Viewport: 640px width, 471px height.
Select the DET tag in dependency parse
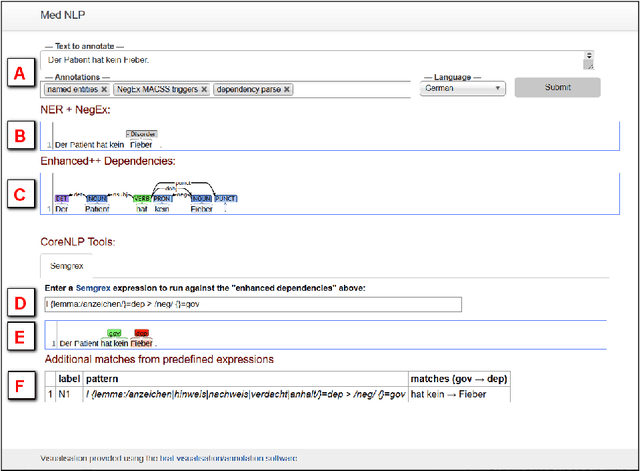[62, 198]
